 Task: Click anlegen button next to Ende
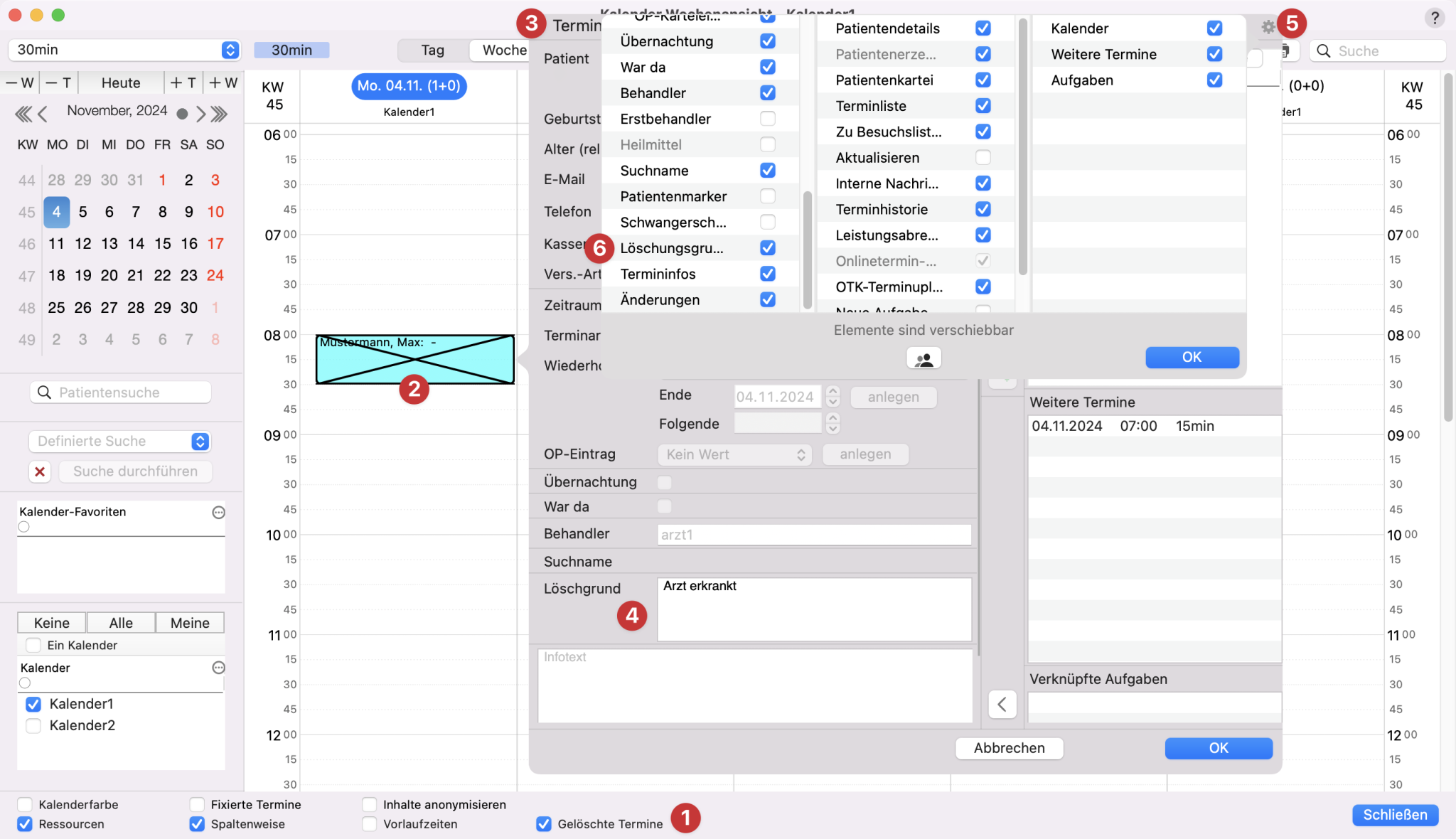(x=893, y=397)
